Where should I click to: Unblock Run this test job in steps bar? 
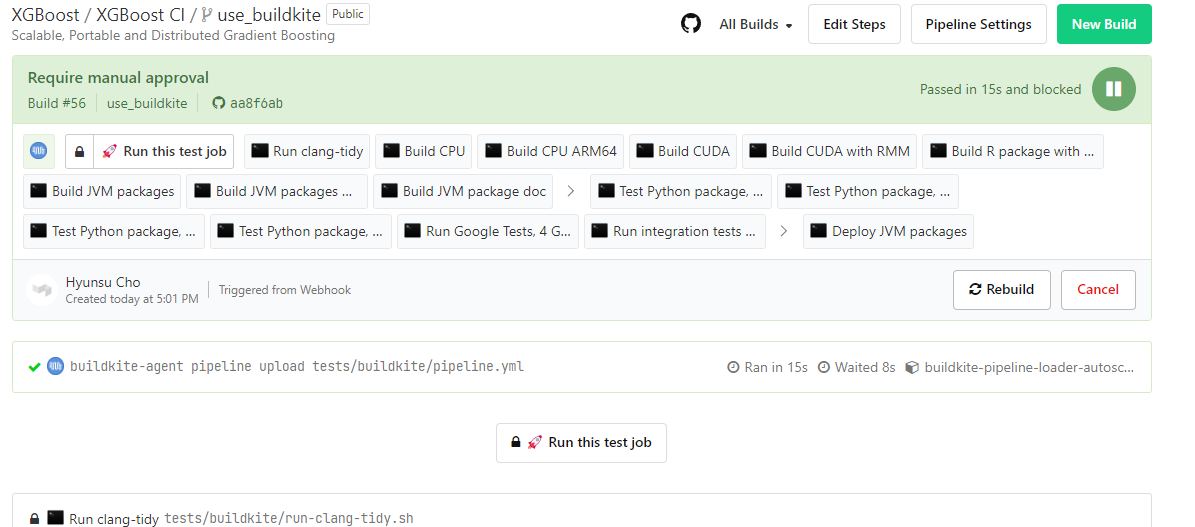coord(164,152)
